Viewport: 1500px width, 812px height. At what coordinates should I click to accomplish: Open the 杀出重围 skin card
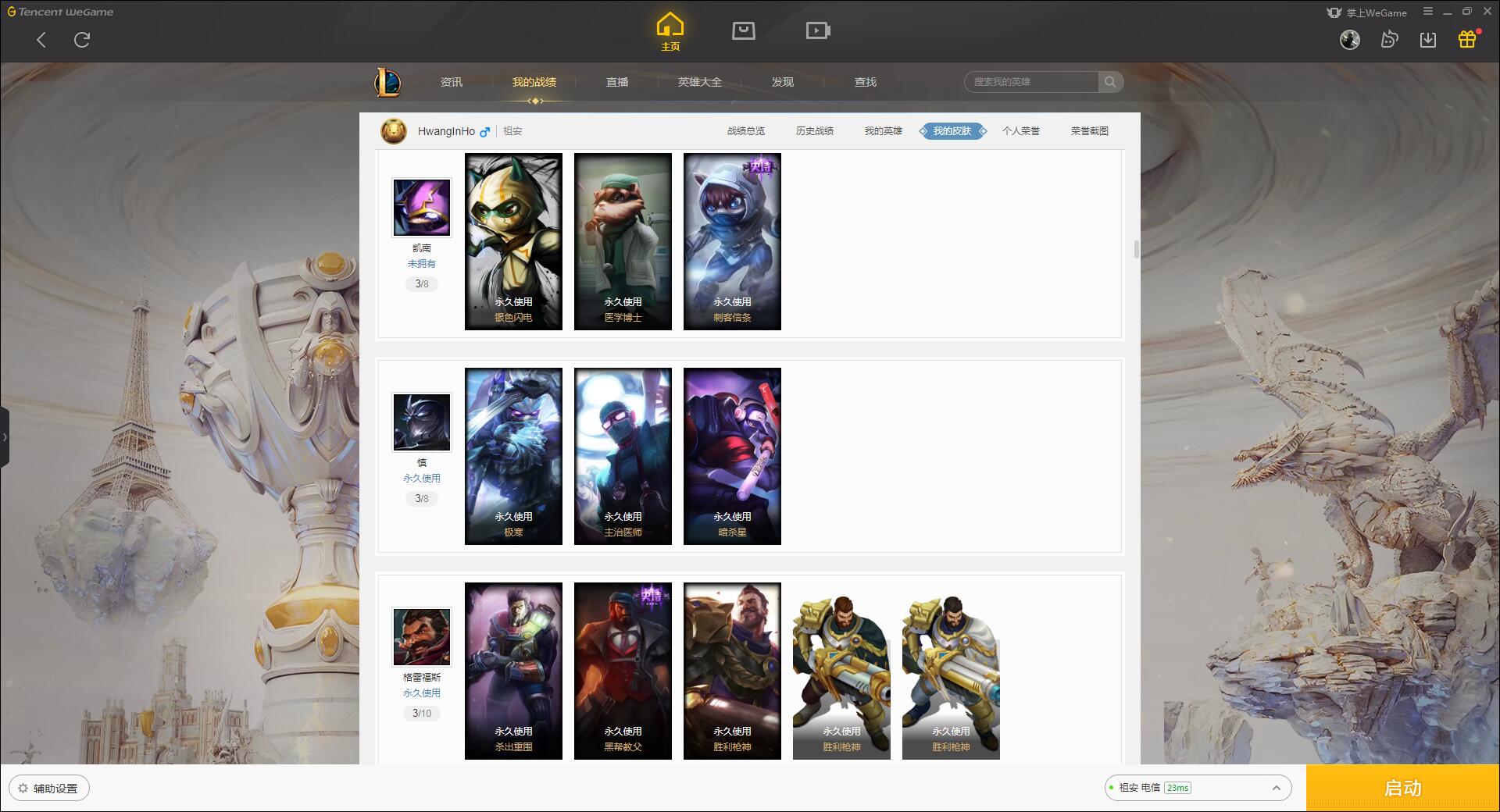coord(513,671)
